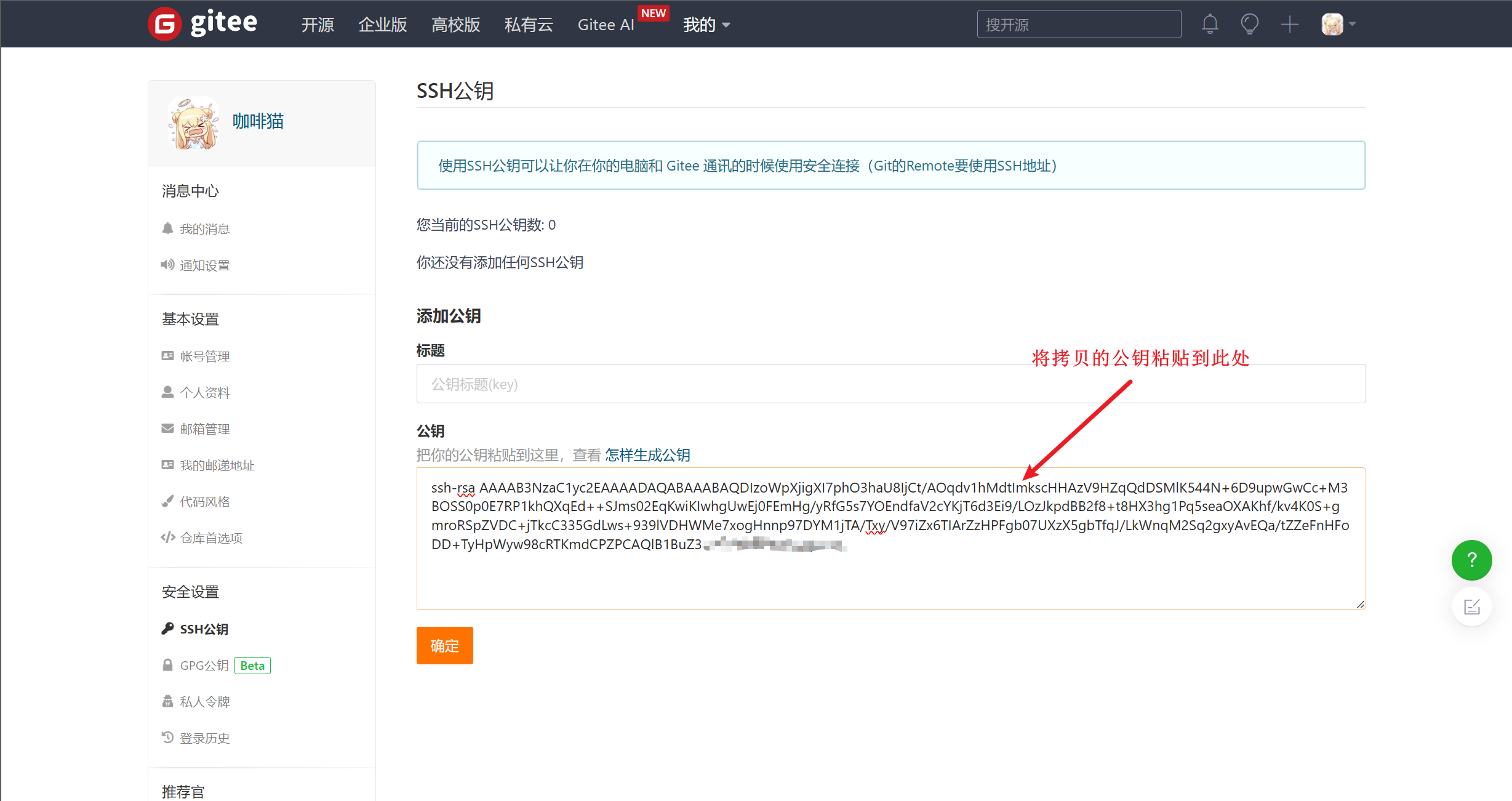Open the 咖啡猫 profile name link
1512x801 pixels.
tap(258, 121)
